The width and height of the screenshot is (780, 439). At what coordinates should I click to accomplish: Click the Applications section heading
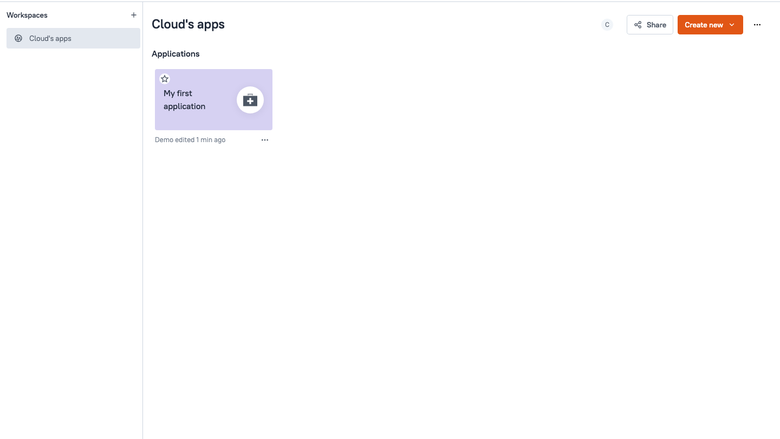(x=176, y=54)
